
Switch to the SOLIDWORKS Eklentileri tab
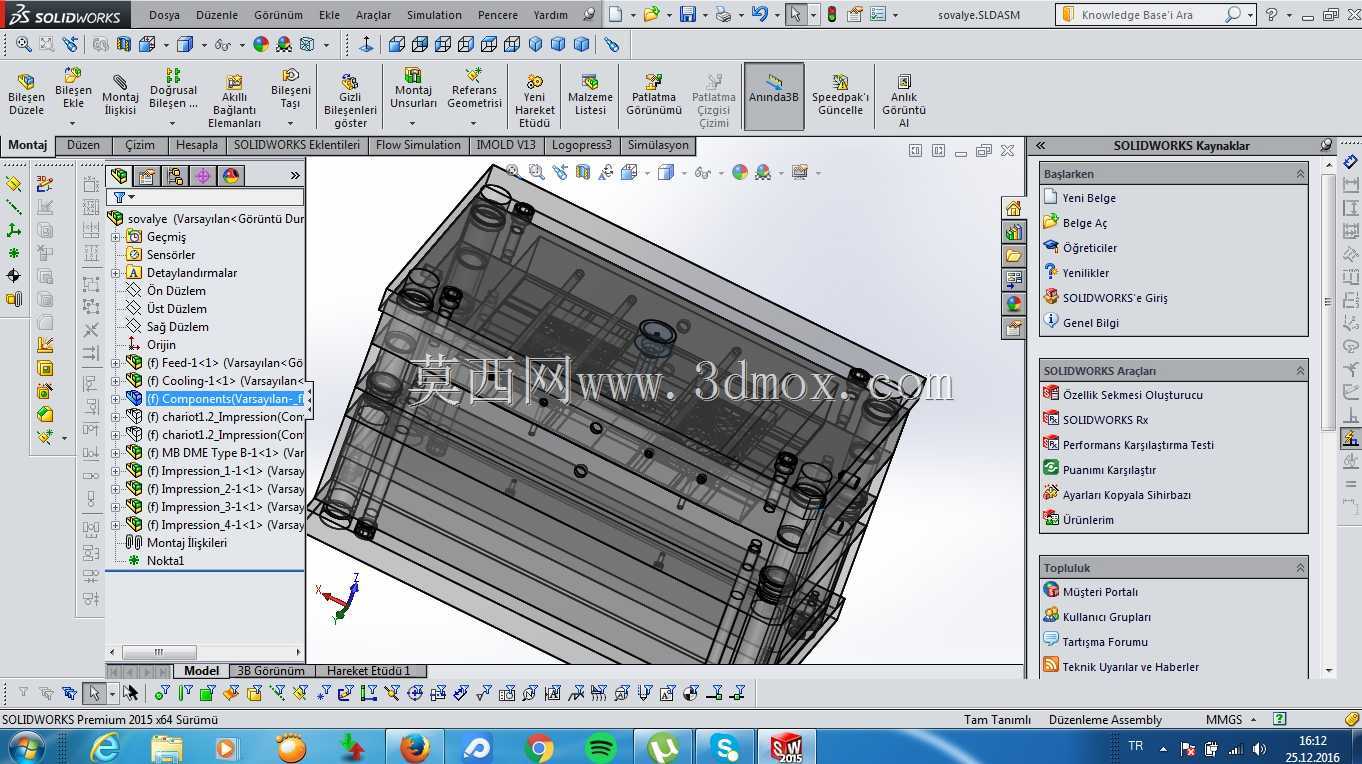click(x=297, y=145)
